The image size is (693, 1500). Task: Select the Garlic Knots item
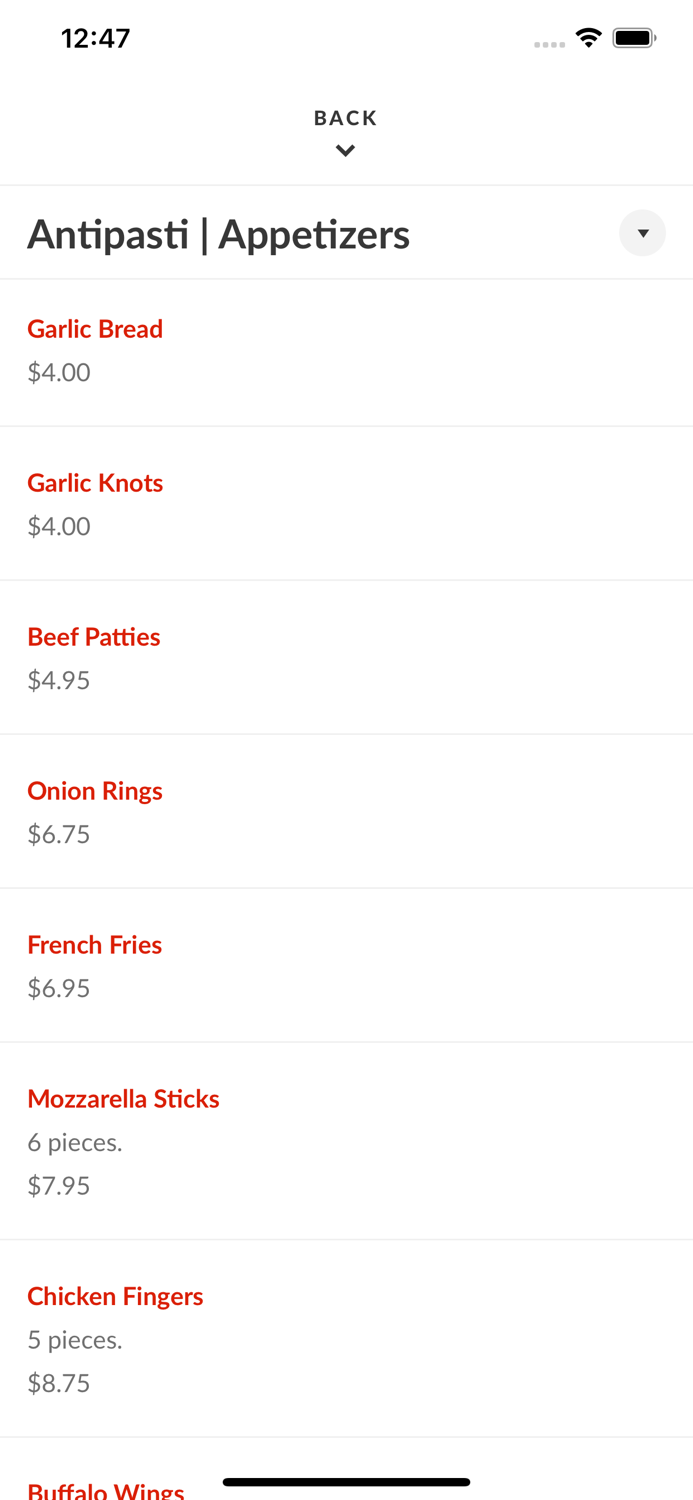95,483
